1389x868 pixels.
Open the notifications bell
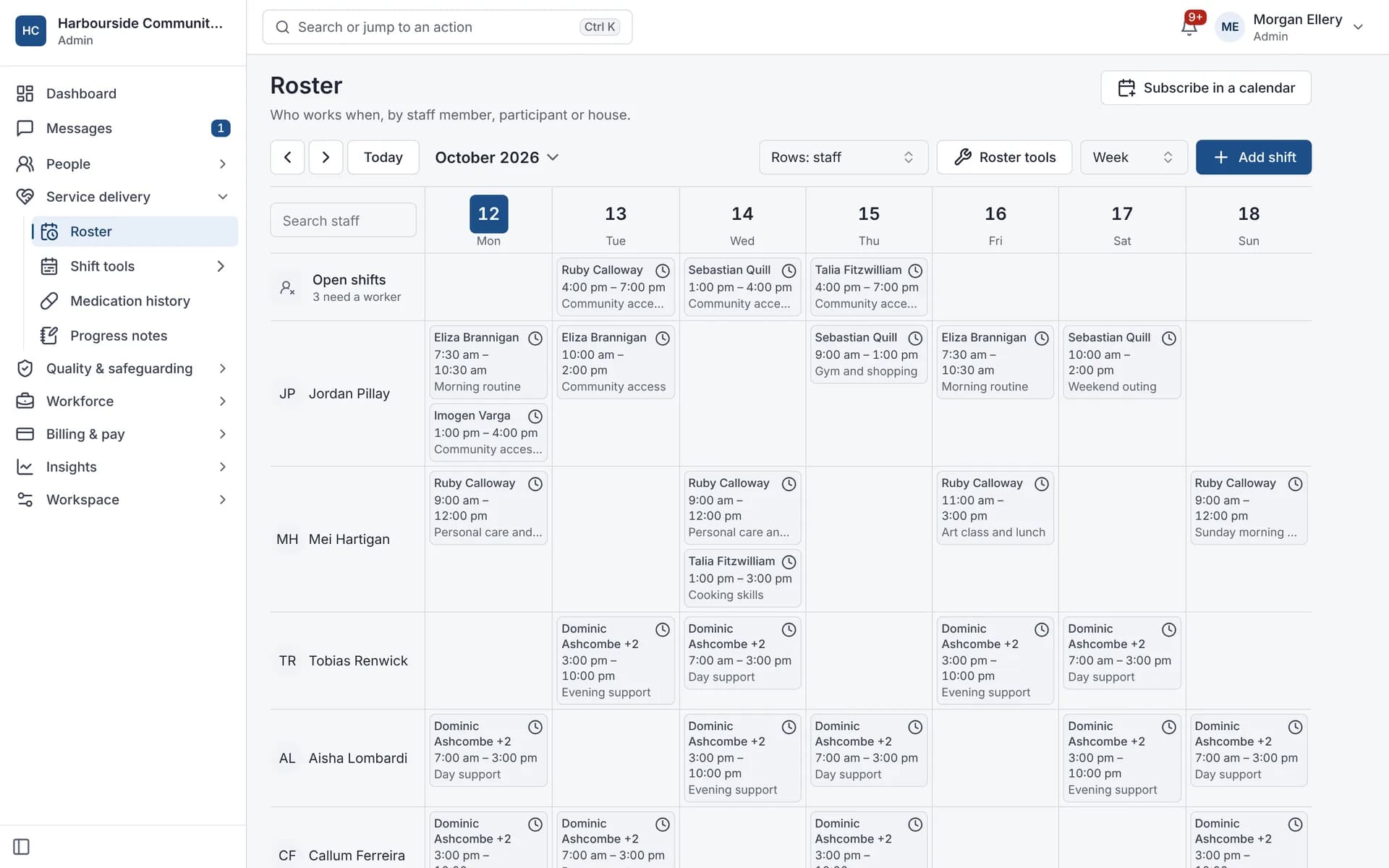tap(1189, 27)
